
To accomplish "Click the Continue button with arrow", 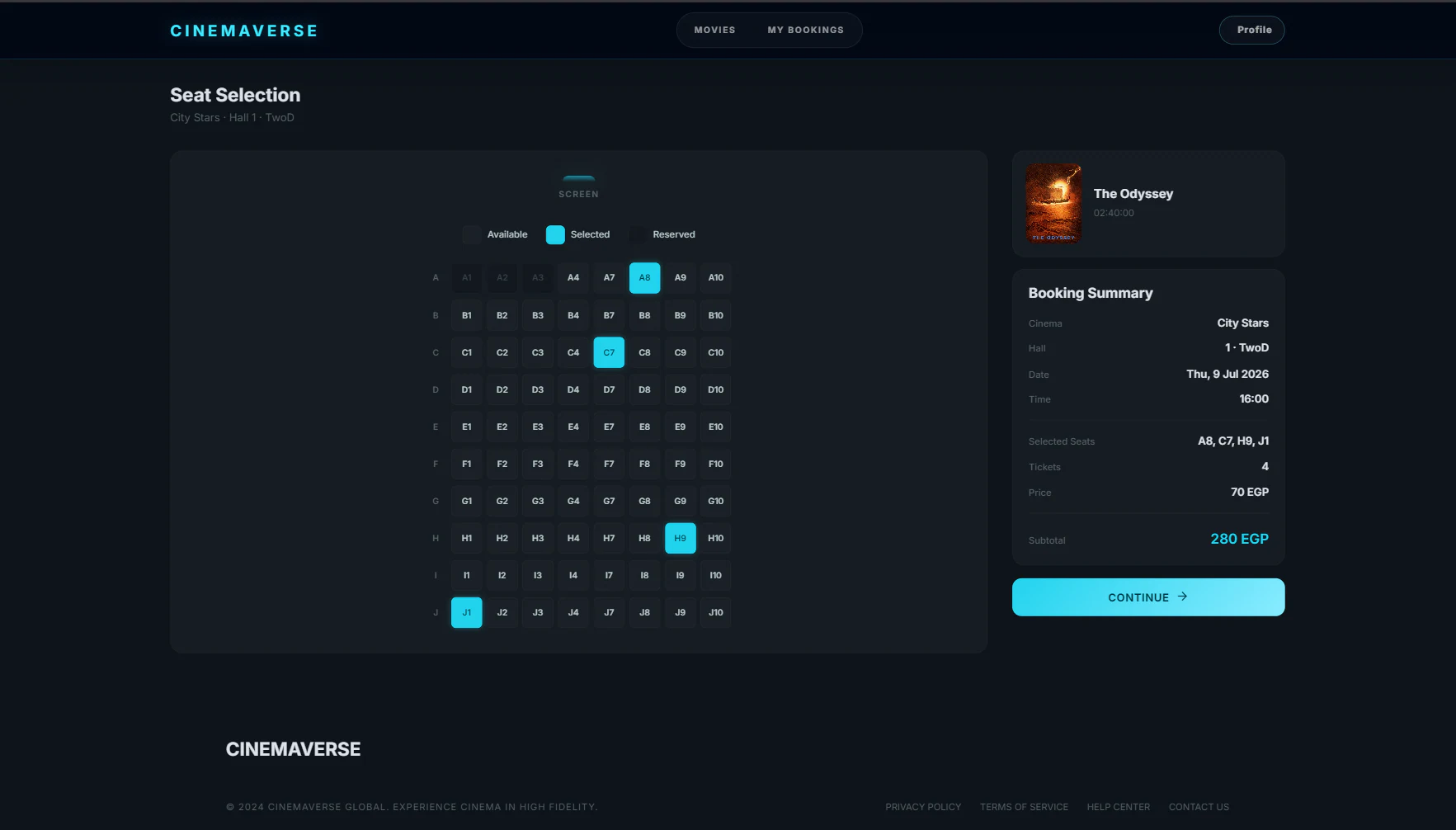I will click(x=1147, y=597).
